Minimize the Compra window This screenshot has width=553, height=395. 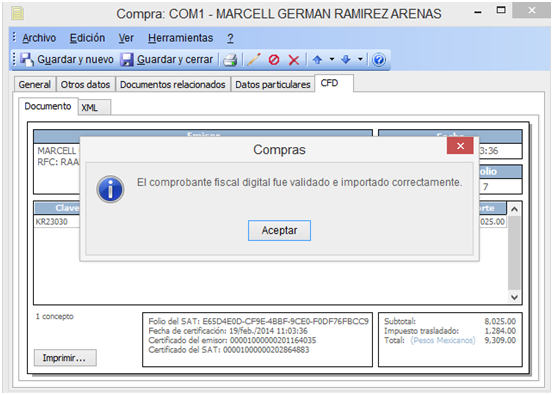point(478,12)
